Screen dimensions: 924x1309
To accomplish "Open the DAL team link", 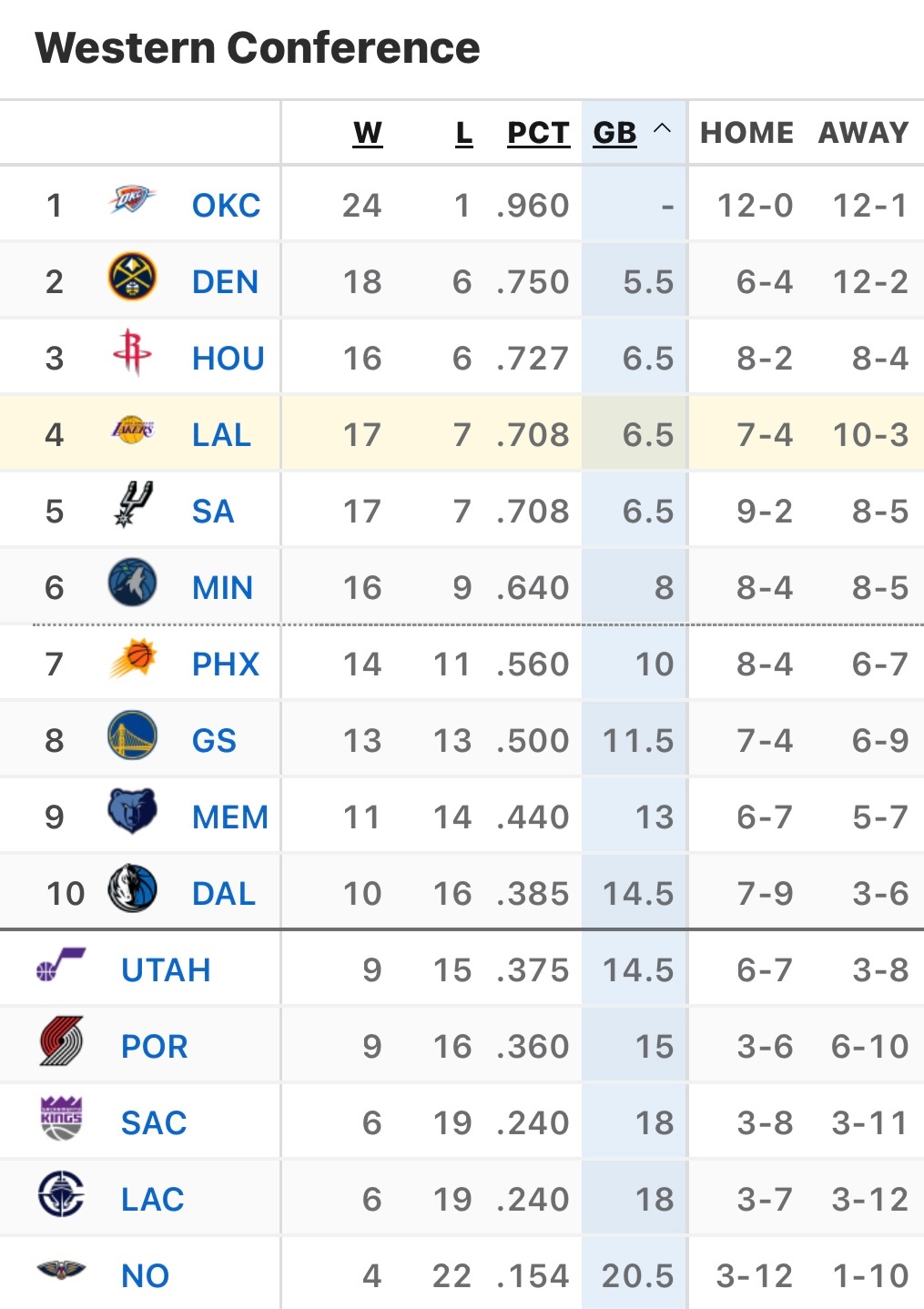I will [x=224, y=893].
